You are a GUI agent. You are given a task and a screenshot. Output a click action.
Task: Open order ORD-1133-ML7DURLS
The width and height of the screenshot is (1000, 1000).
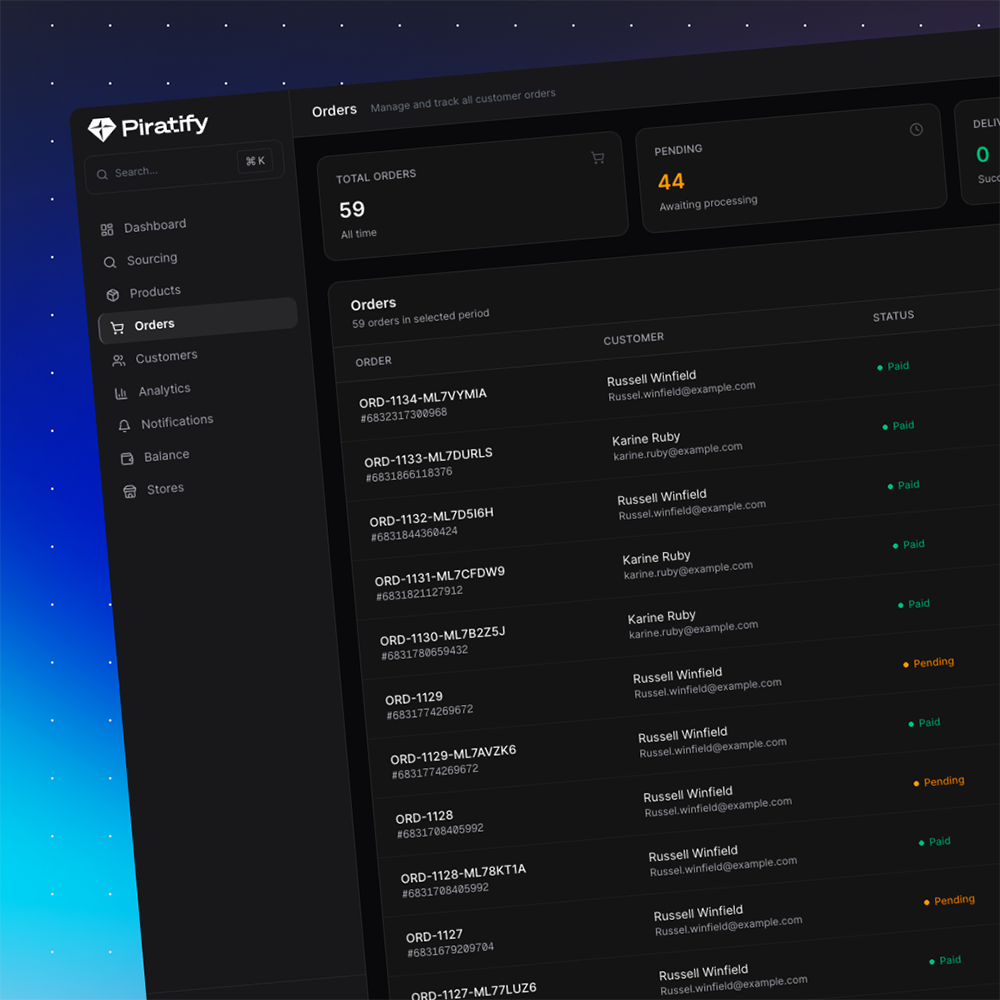[x=429, y=457]
